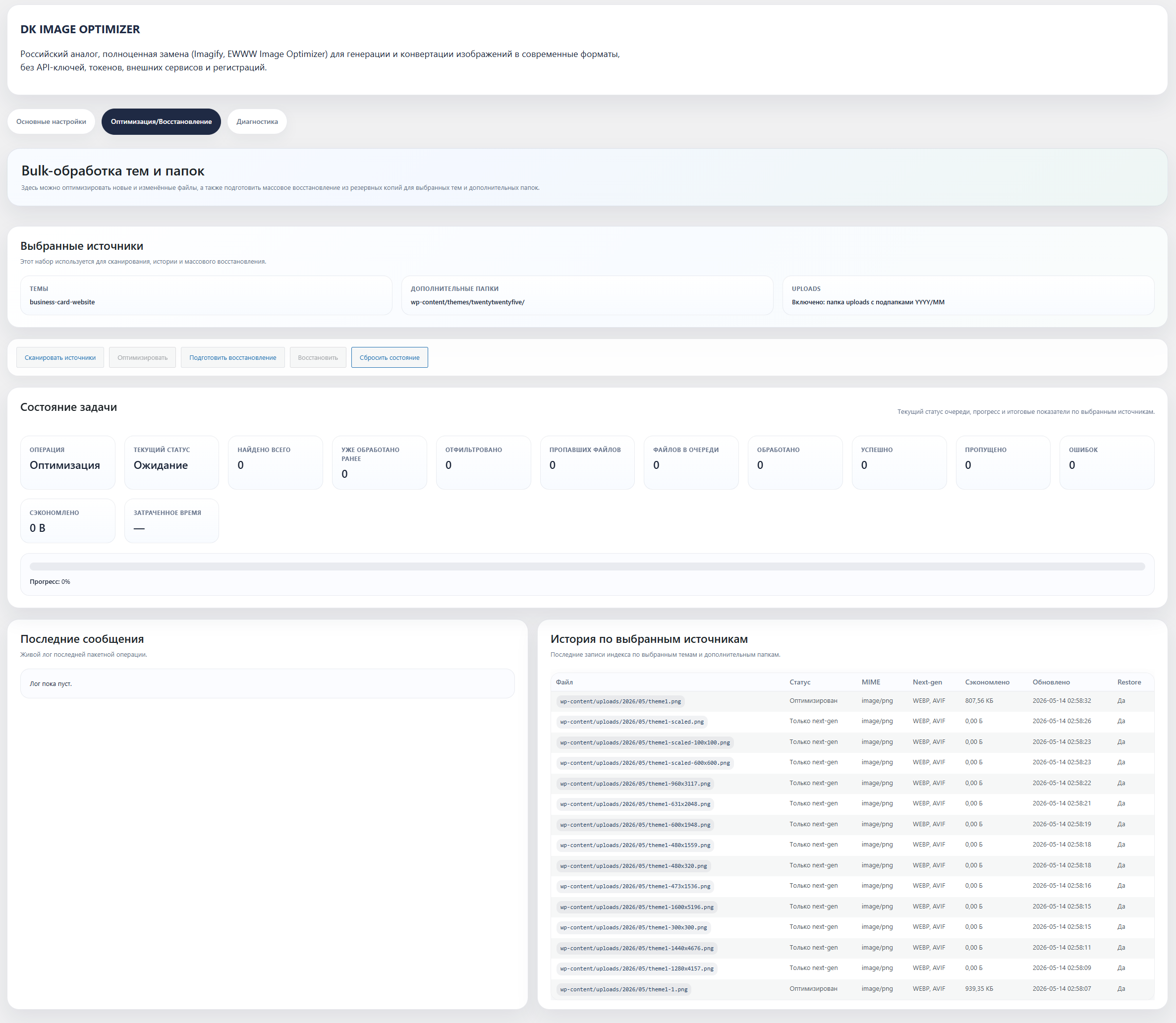This screenshot has height=1023, width=1176.
Task: Select file theme1-600x1948.png
Action: (x=635, y=824)
